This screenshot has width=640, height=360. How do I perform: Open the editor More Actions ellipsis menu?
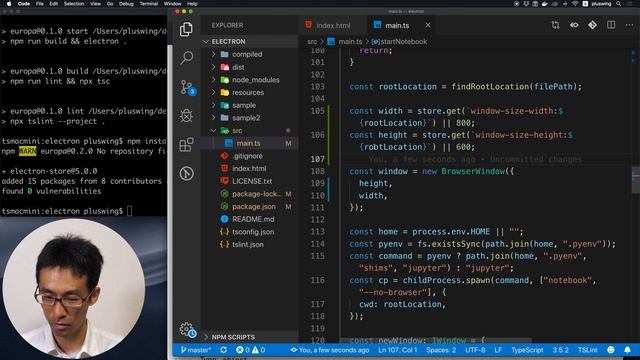pos(629,25)
